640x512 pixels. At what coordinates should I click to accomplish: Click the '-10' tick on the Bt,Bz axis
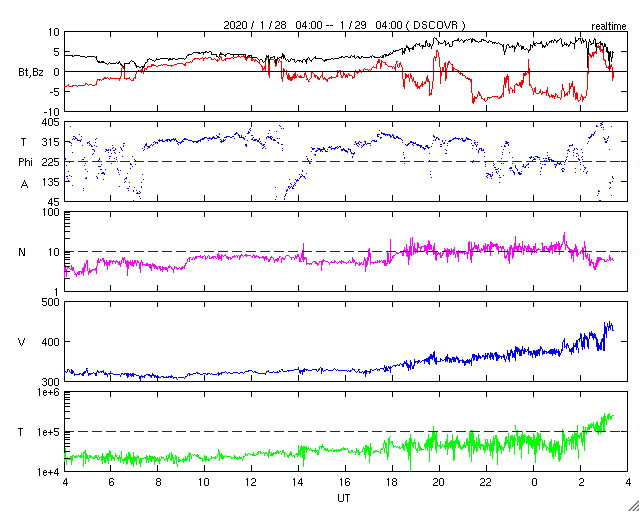coord(51,111)
